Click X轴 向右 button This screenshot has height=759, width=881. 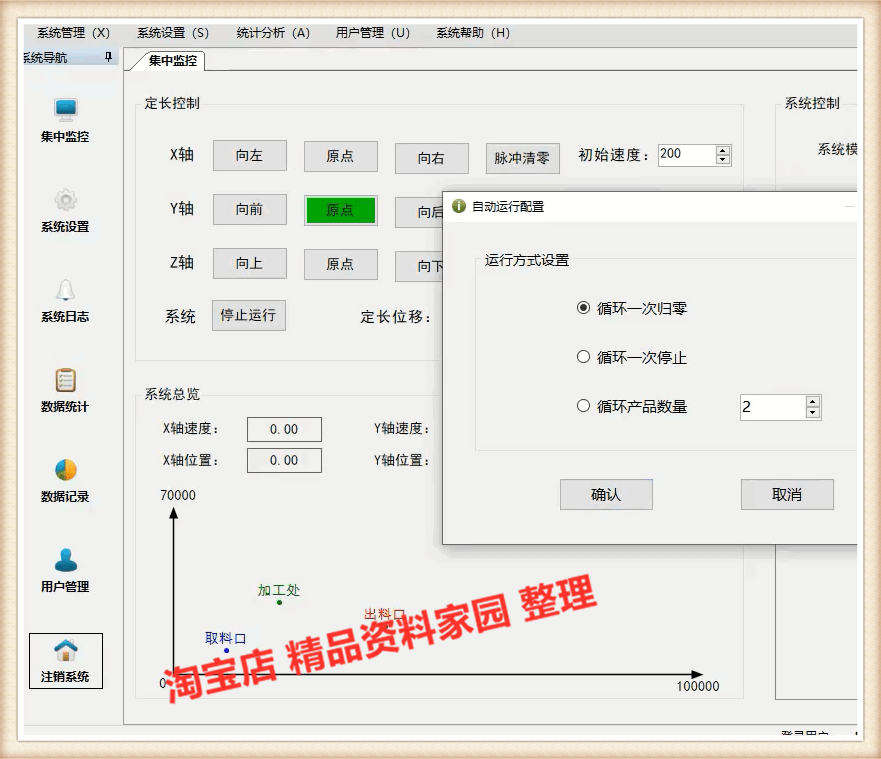click(x=432, y=158)
